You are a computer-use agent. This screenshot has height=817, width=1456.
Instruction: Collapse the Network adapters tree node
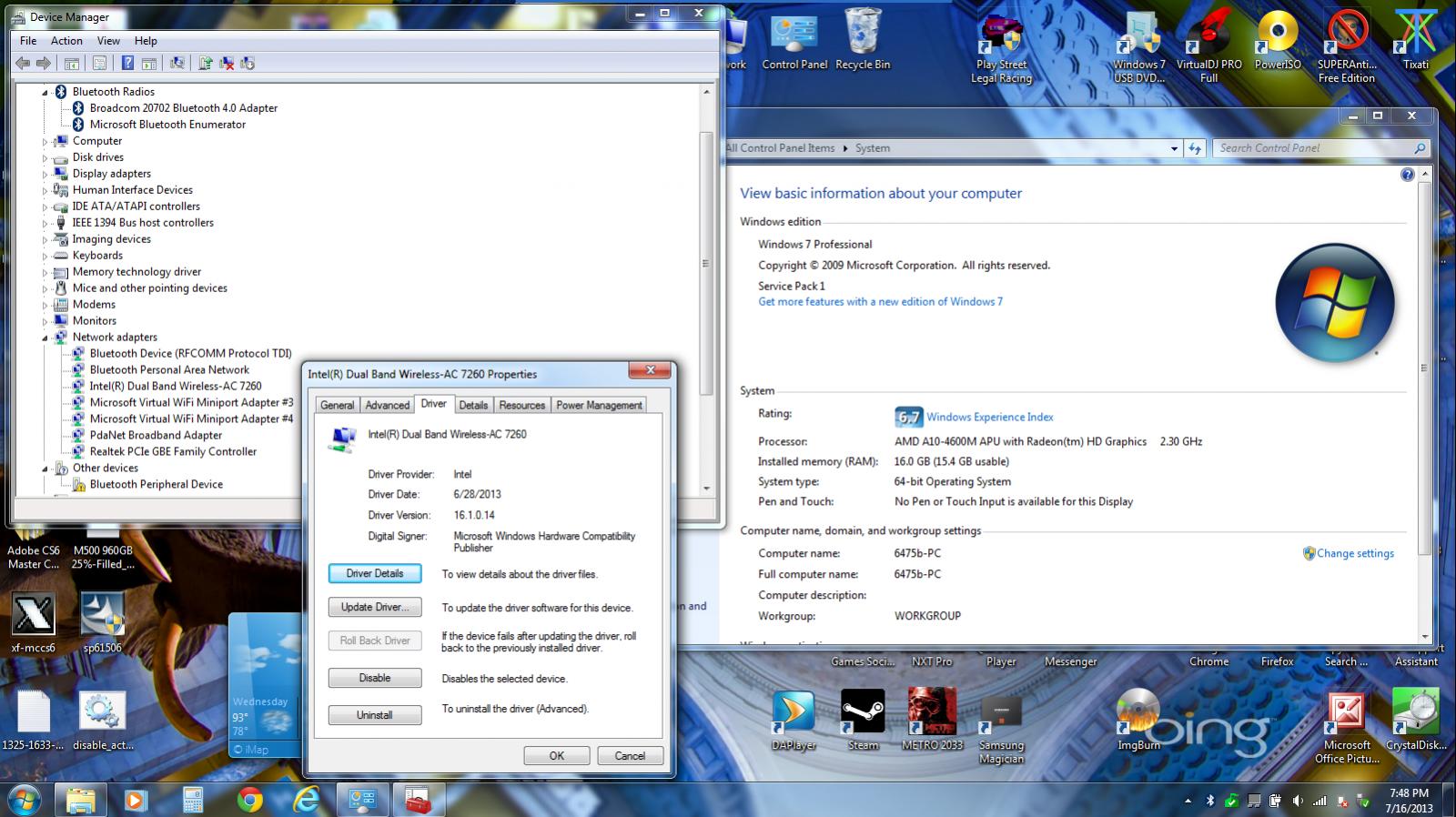point(45,338)
